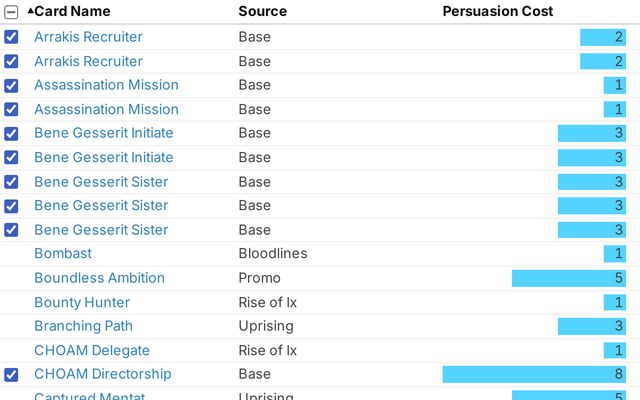
Task: Select the Promo source cell
Action: click(259, 278)
